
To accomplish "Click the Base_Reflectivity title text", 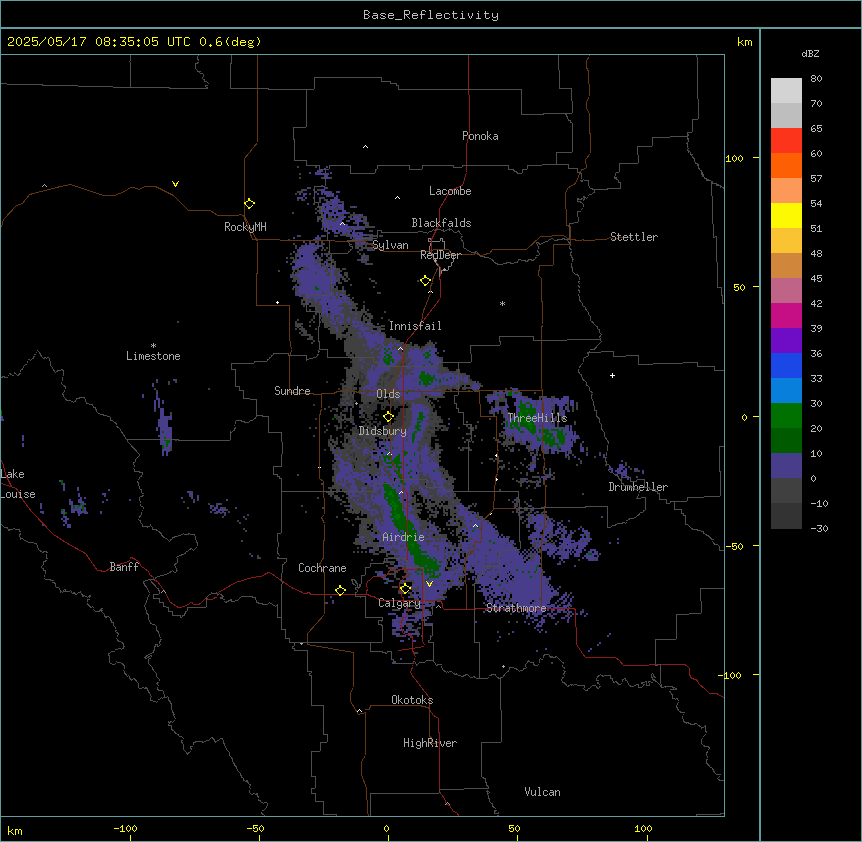I will pyautogui.click(x=431, y=15).
